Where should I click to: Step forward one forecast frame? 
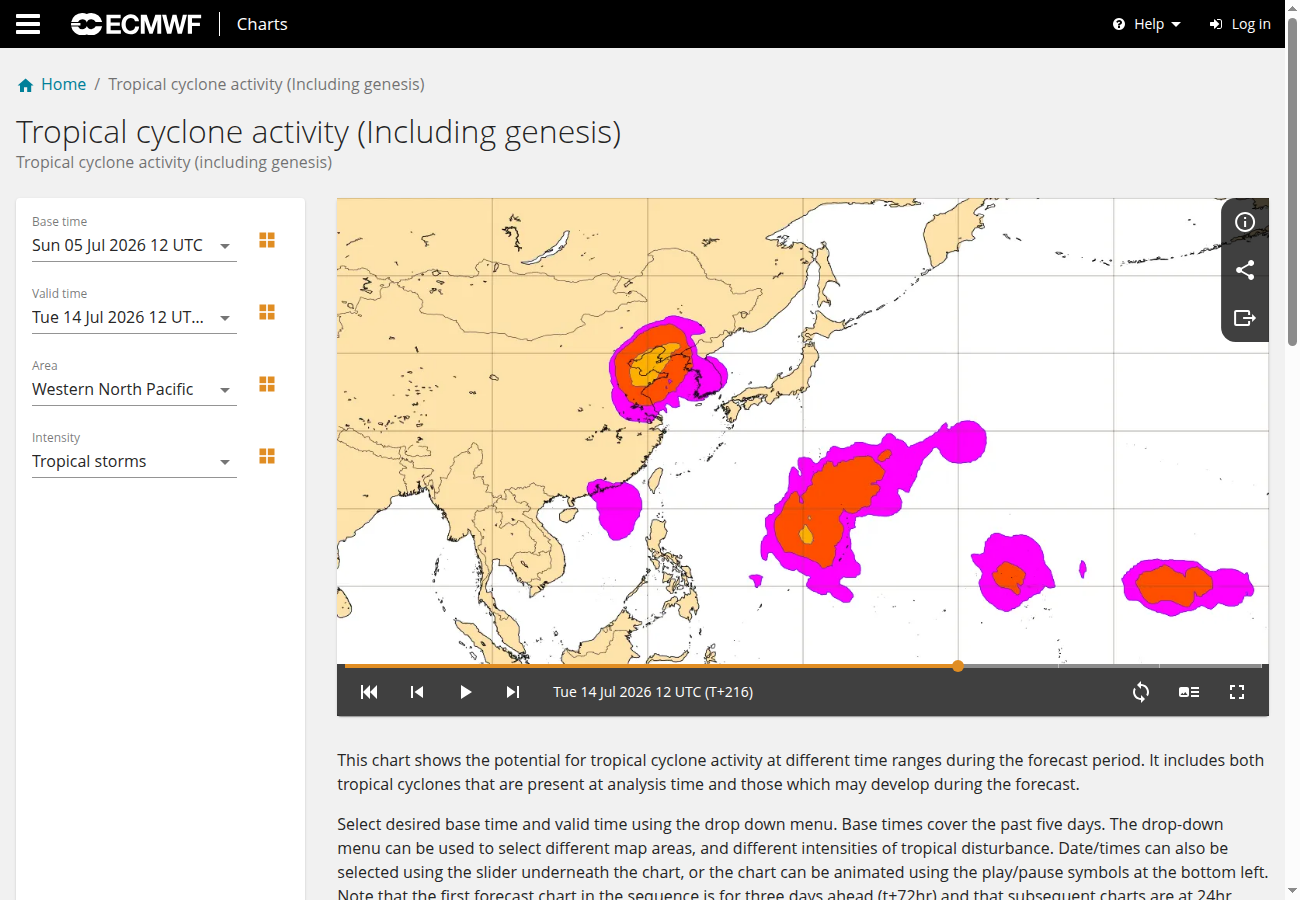point(513,692)
